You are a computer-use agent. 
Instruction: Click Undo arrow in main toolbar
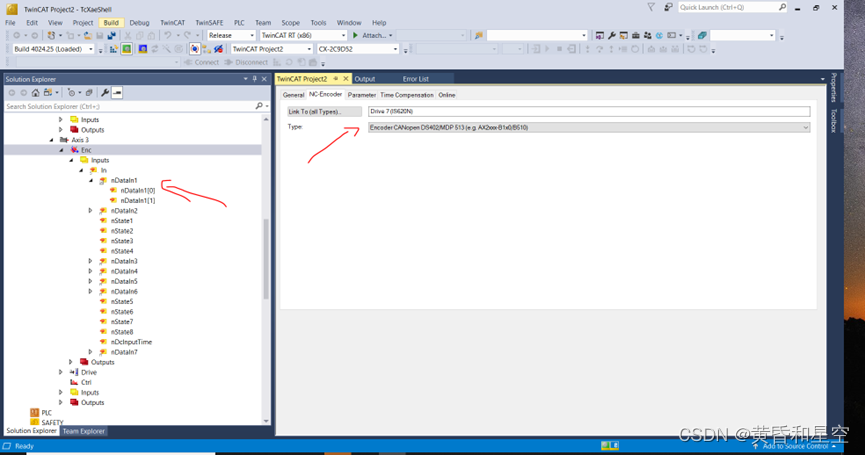[x=168, y=35]
